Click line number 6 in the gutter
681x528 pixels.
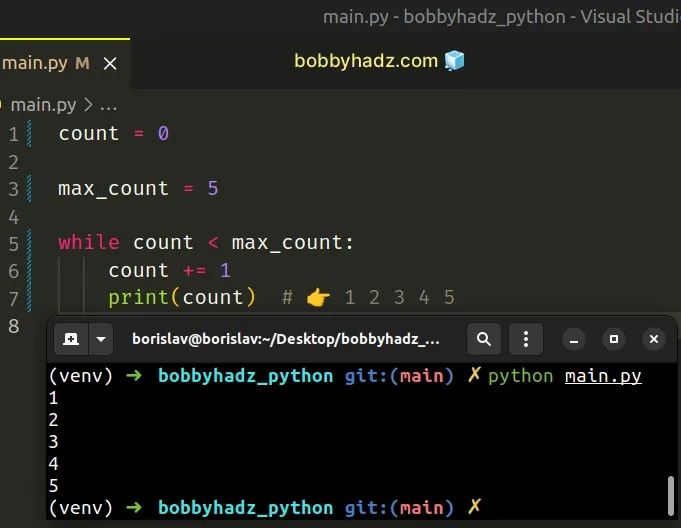[13, 271]
